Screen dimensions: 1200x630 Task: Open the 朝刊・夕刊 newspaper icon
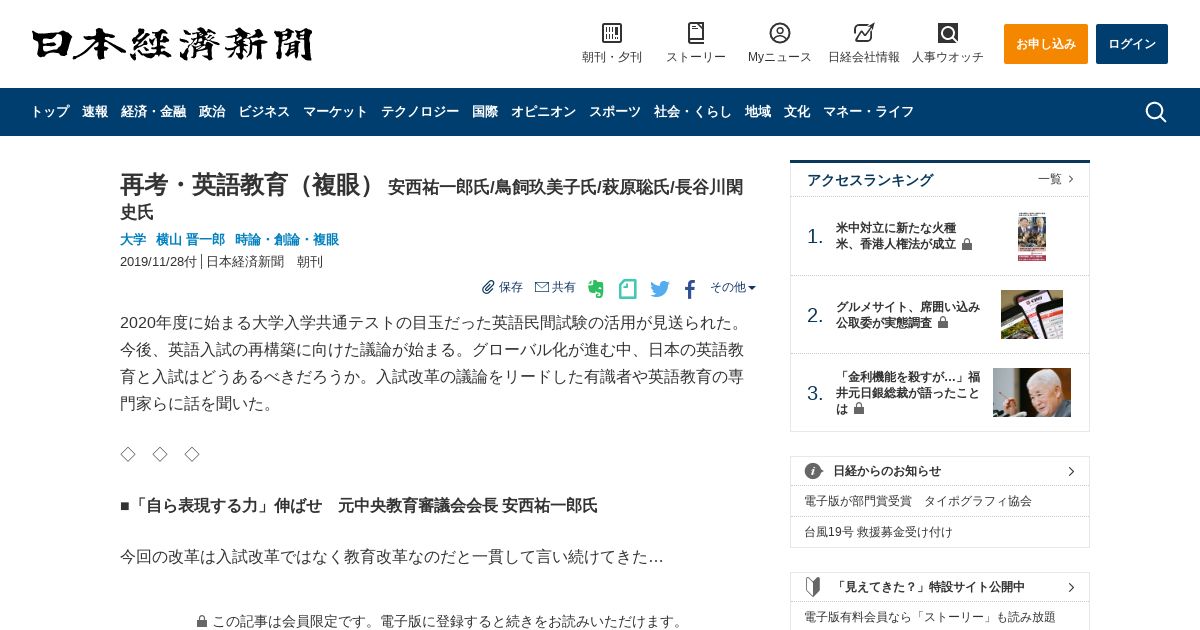612,33
